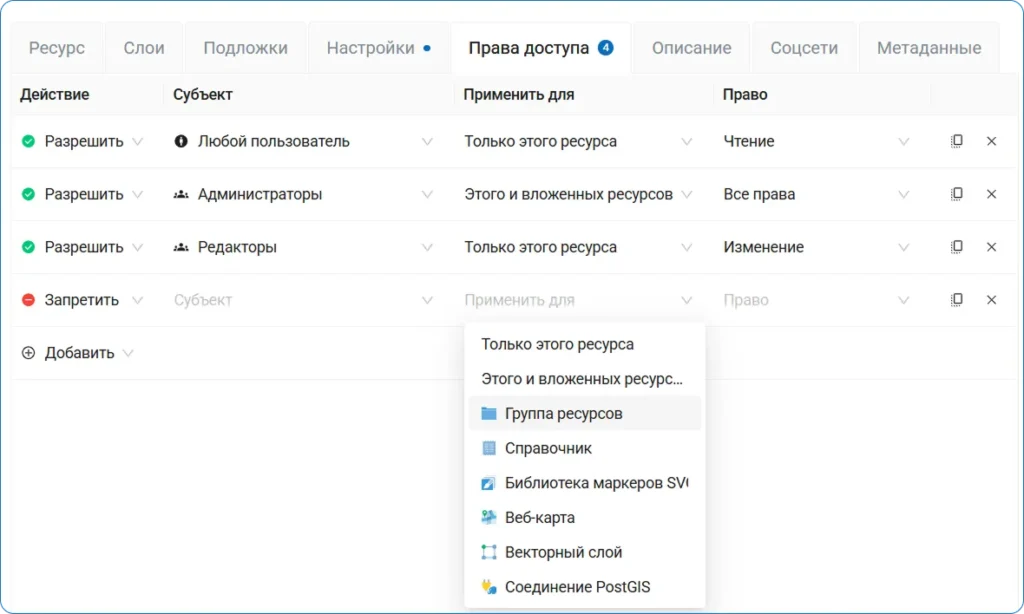Remove the Редакторы rule with its X button
This screenshot has width=1024, height=614.
(x=991, y=247)
